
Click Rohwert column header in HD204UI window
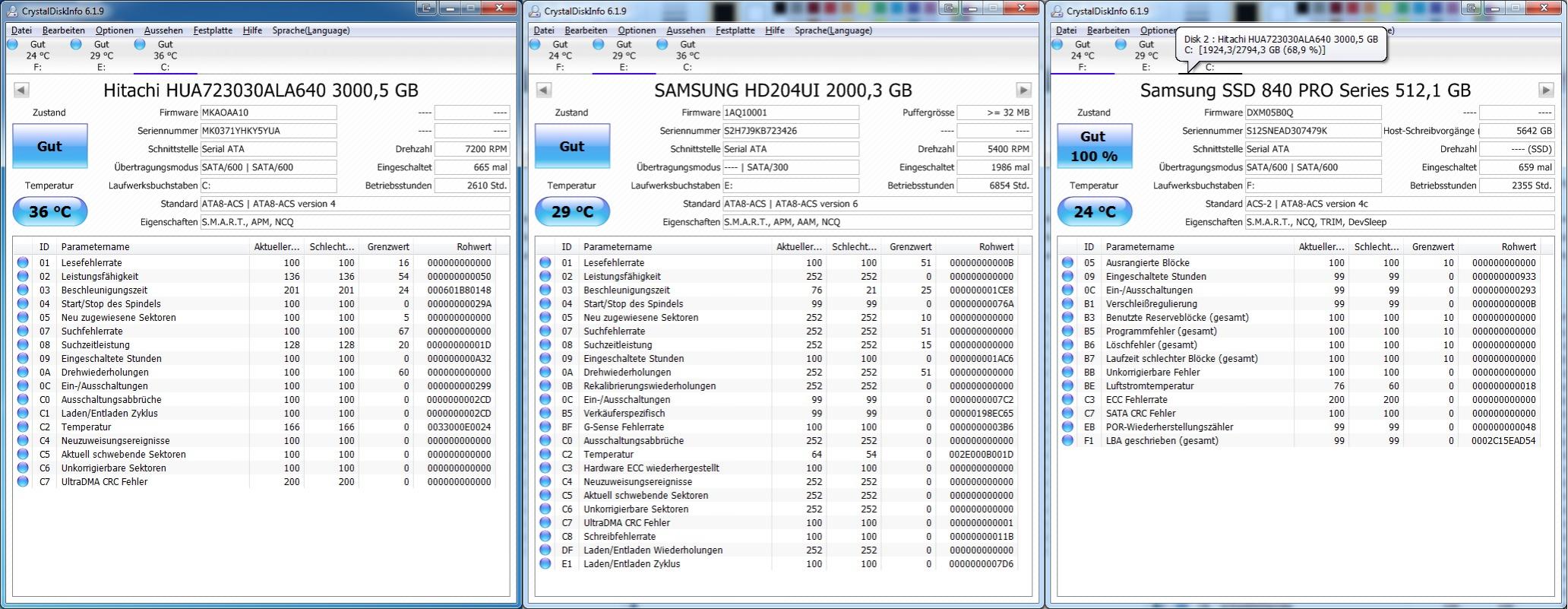(x=978, y=246)
